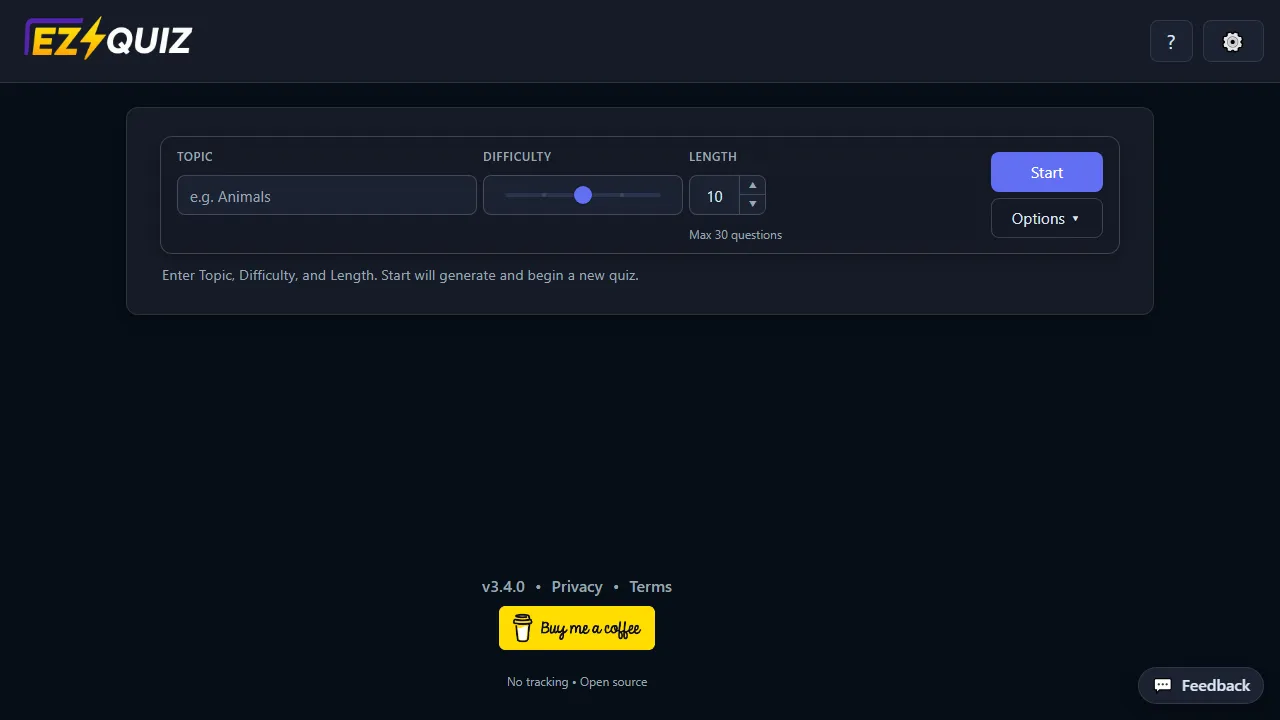
Task: Click the Open source link
Action: (613, 681)
